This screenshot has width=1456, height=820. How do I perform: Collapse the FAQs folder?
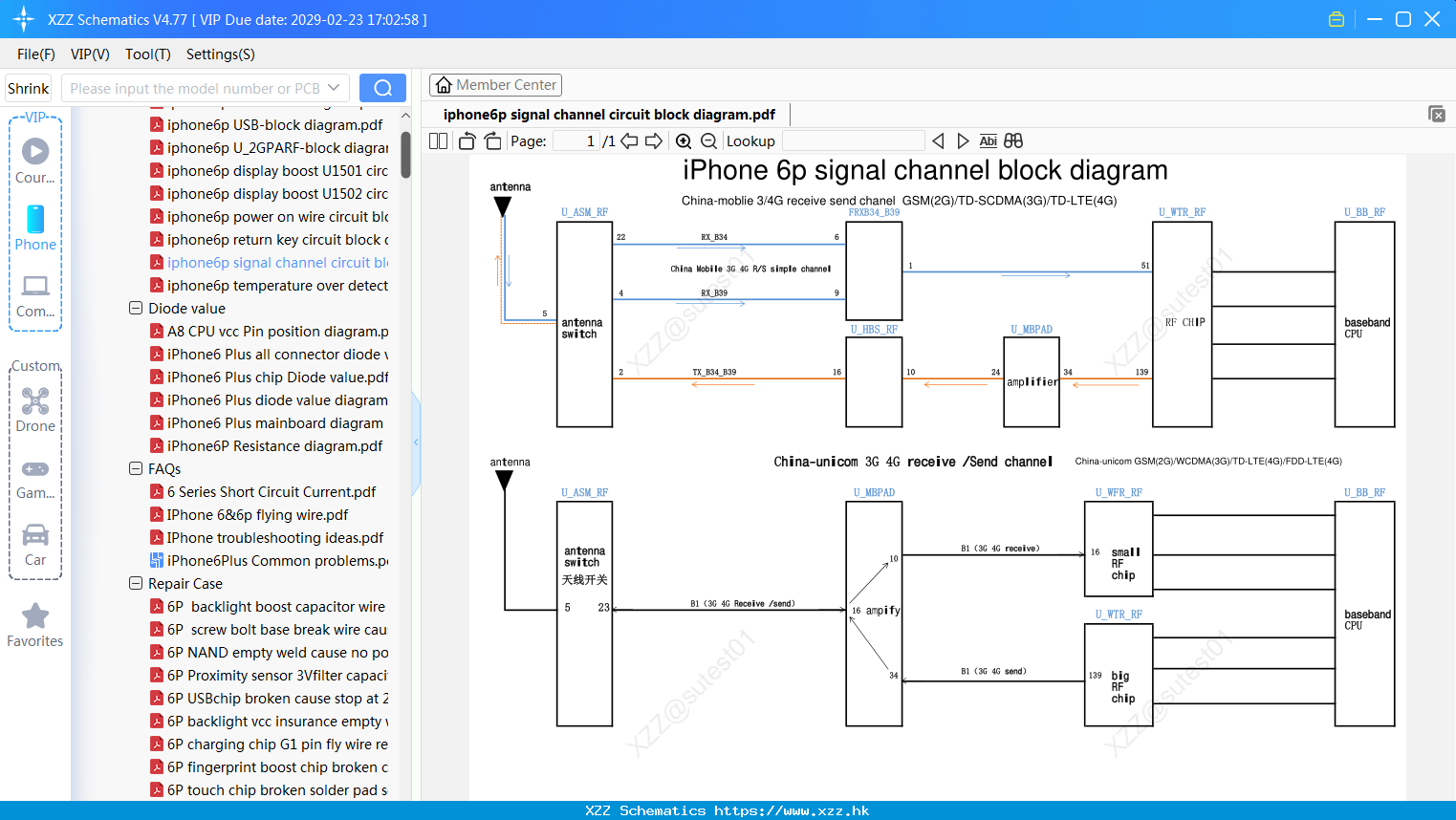pyautogui.click(x=136, y=468)
